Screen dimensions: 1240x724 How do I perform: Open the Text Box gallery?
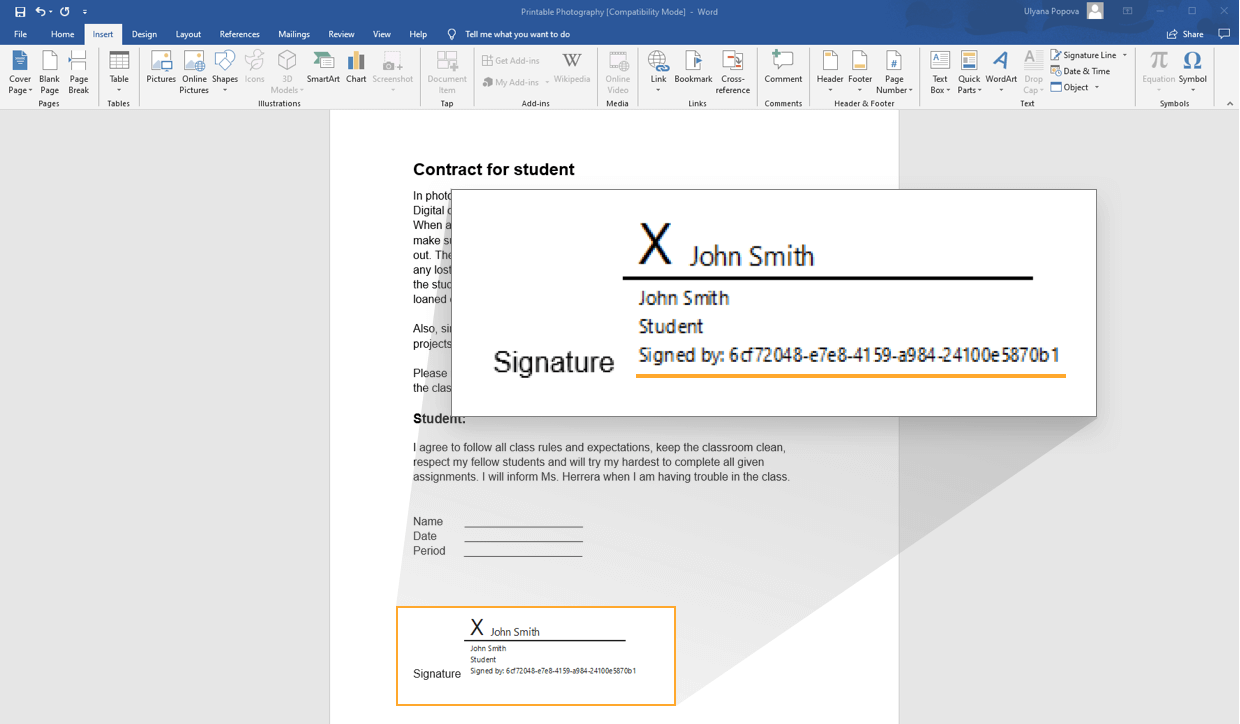point(940,72)
